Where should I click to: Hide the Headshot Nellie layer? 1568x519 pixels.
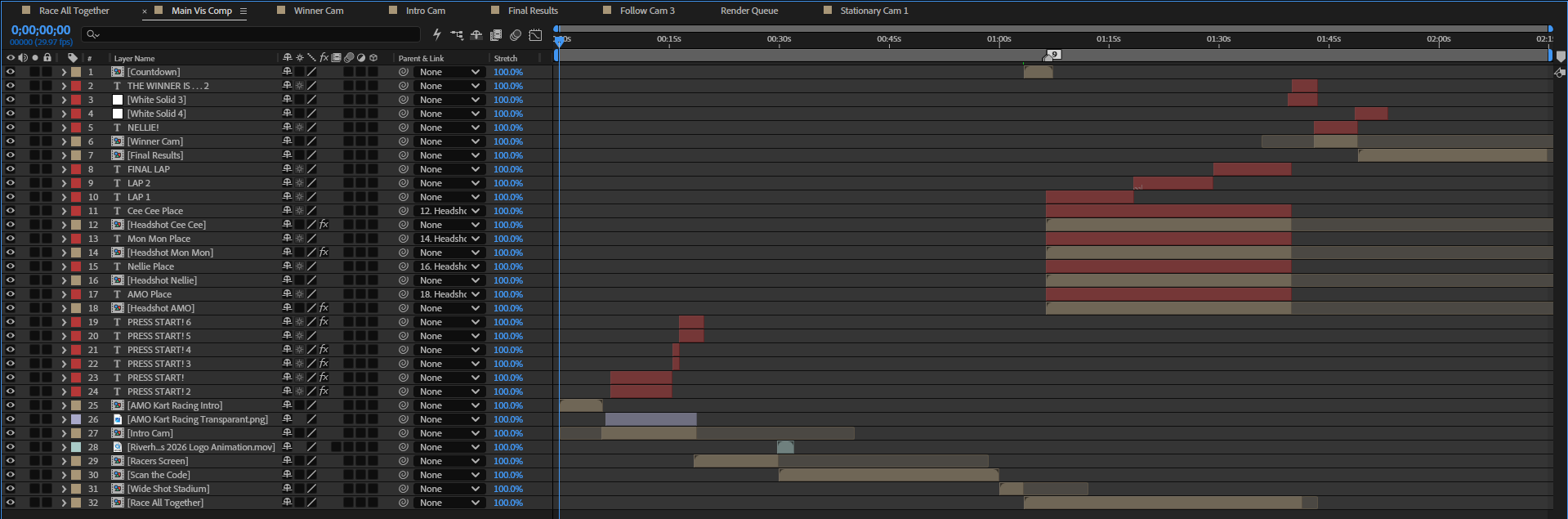tap(11, 280)
